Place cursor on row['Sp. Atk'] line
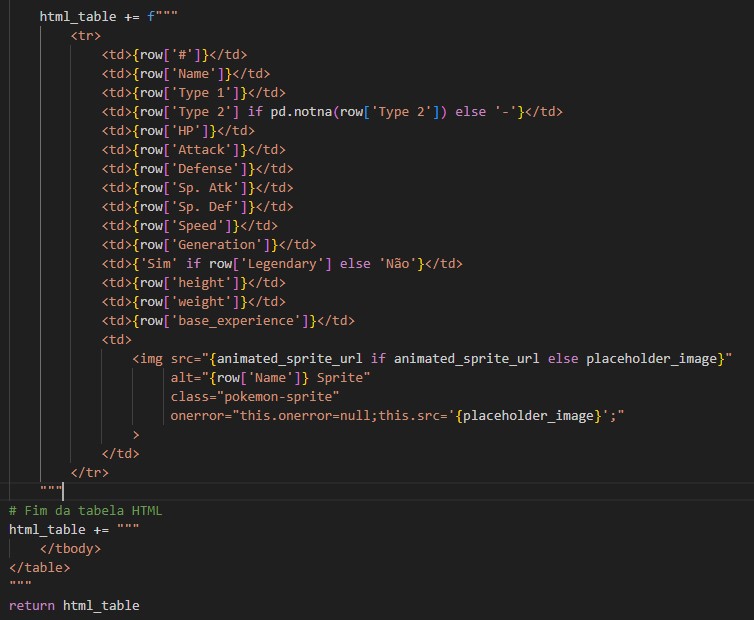Image resolution: width=754 pixels, height=620 pixels. click(197, 187)
